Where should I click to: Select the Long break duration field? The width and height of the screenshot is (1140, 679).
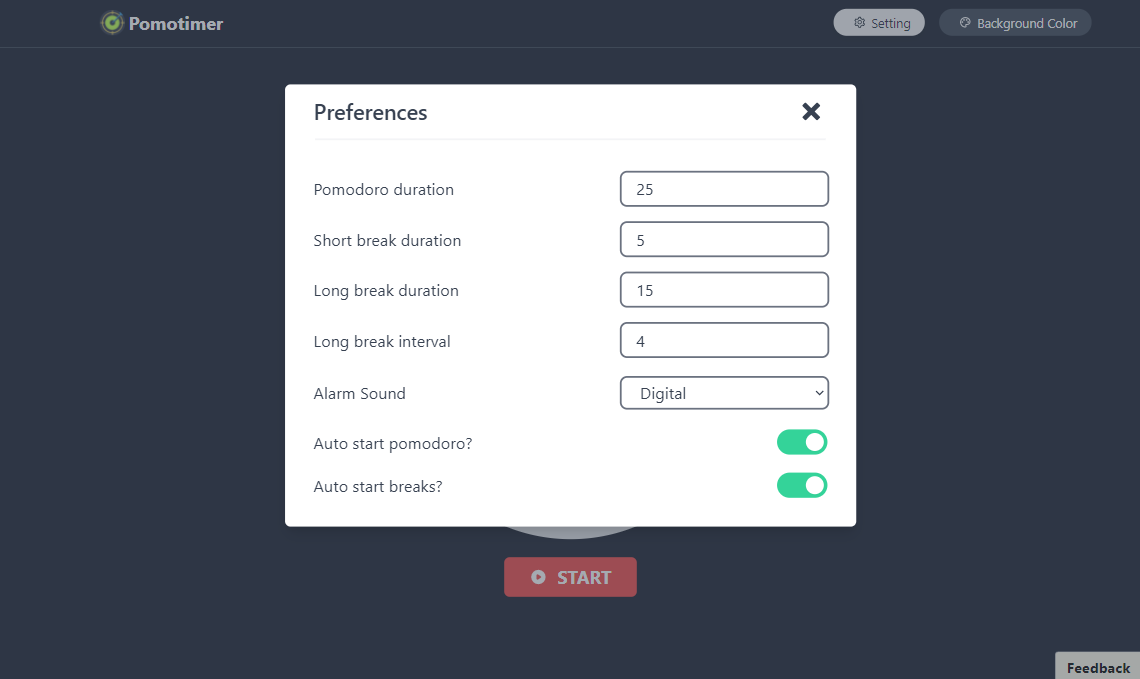click(724, 290)
